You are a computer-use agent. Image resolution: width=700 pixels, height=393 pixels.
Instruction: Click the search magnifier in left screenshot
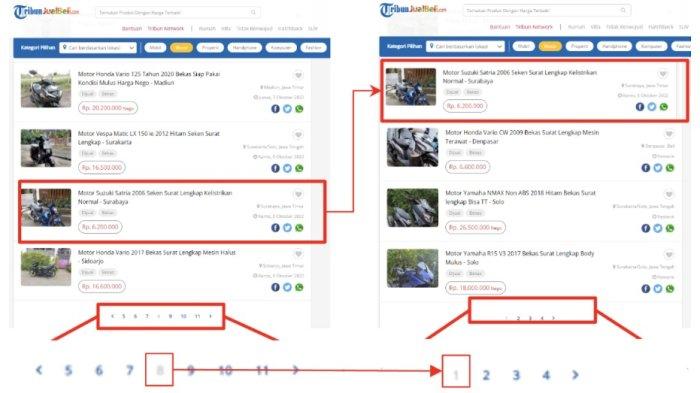click(x=253, y=12)
